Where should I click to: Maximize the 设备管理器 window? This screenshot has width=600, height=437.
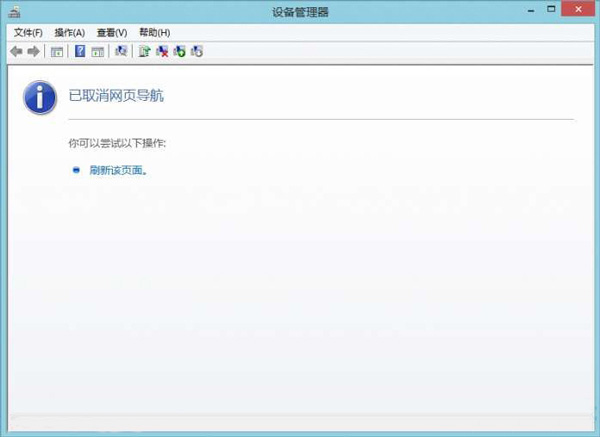point(551,9)
